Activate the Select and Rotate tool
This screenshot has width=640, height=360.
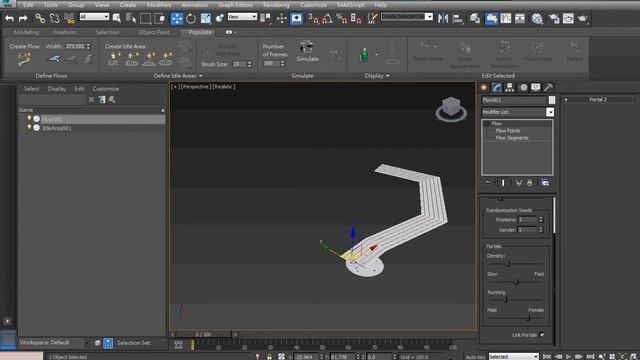[191, 18]
